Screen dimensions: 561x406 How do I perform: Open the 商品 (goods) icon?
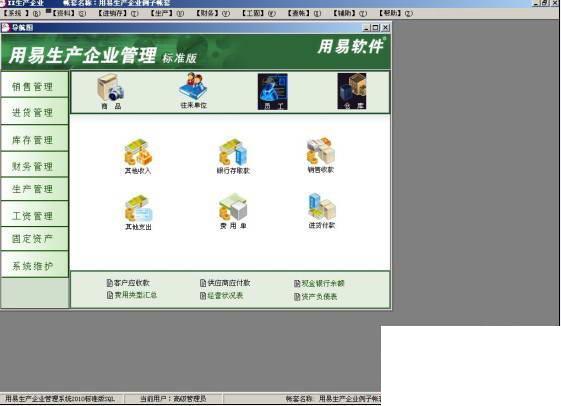coord(111,91)
